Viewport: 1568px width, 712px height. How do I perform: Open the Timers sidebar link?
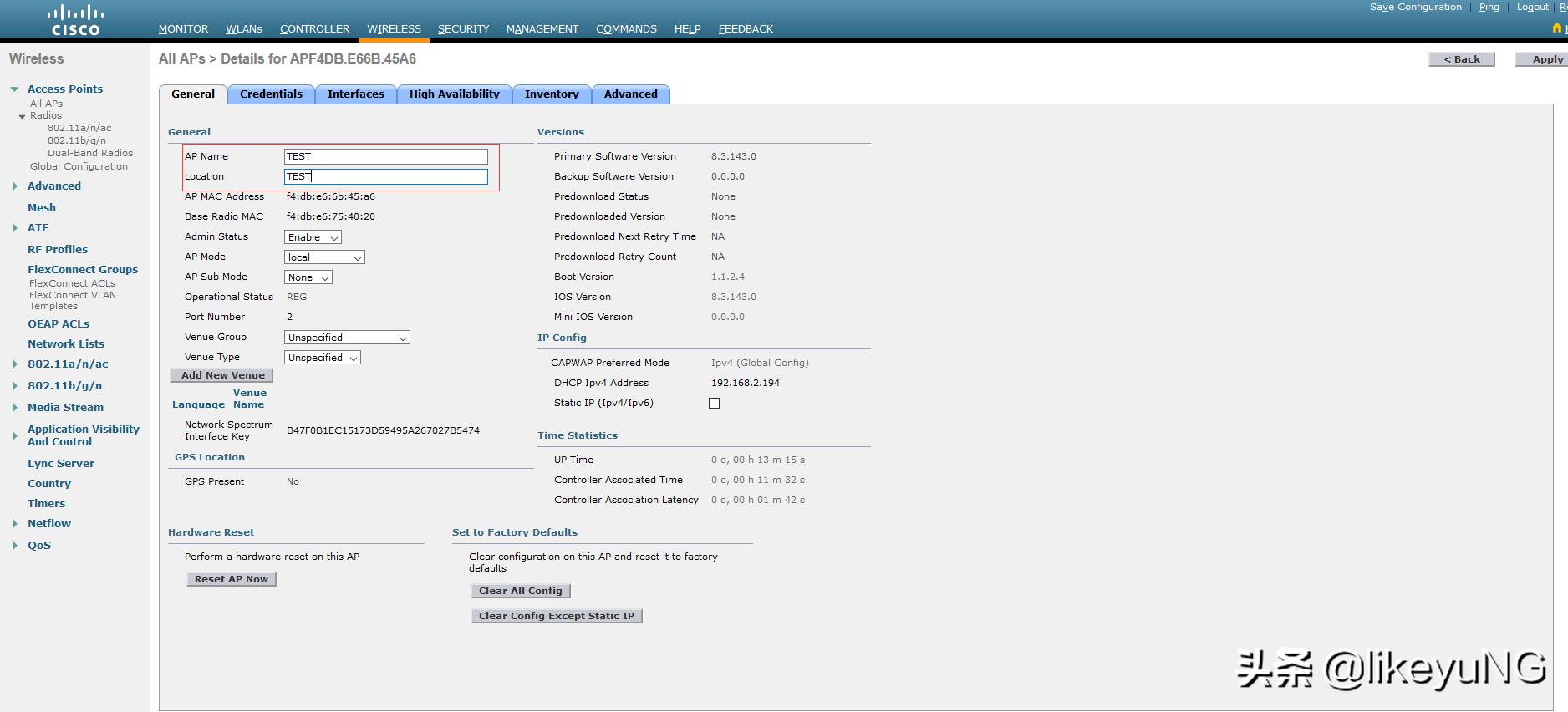(x=46, y=503)
